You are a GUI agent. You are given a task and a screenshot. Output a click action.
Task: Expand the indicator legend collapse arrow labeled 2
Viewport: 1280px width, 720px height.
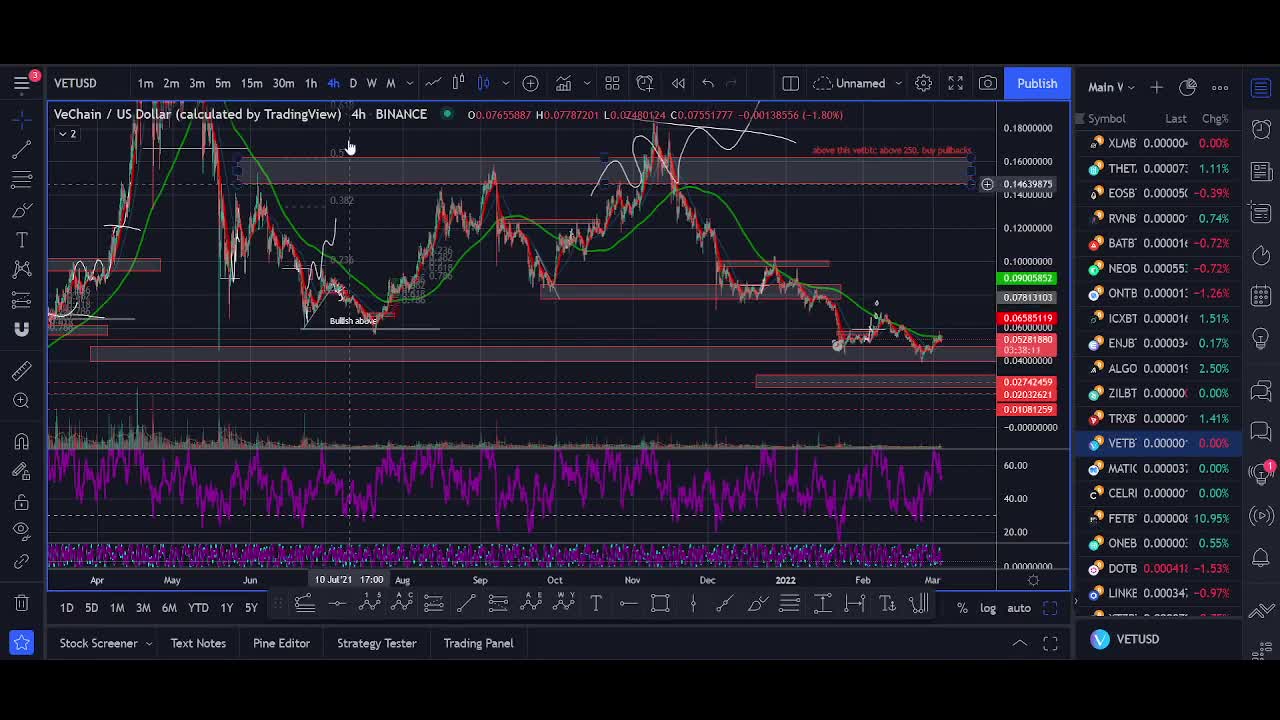68,133
